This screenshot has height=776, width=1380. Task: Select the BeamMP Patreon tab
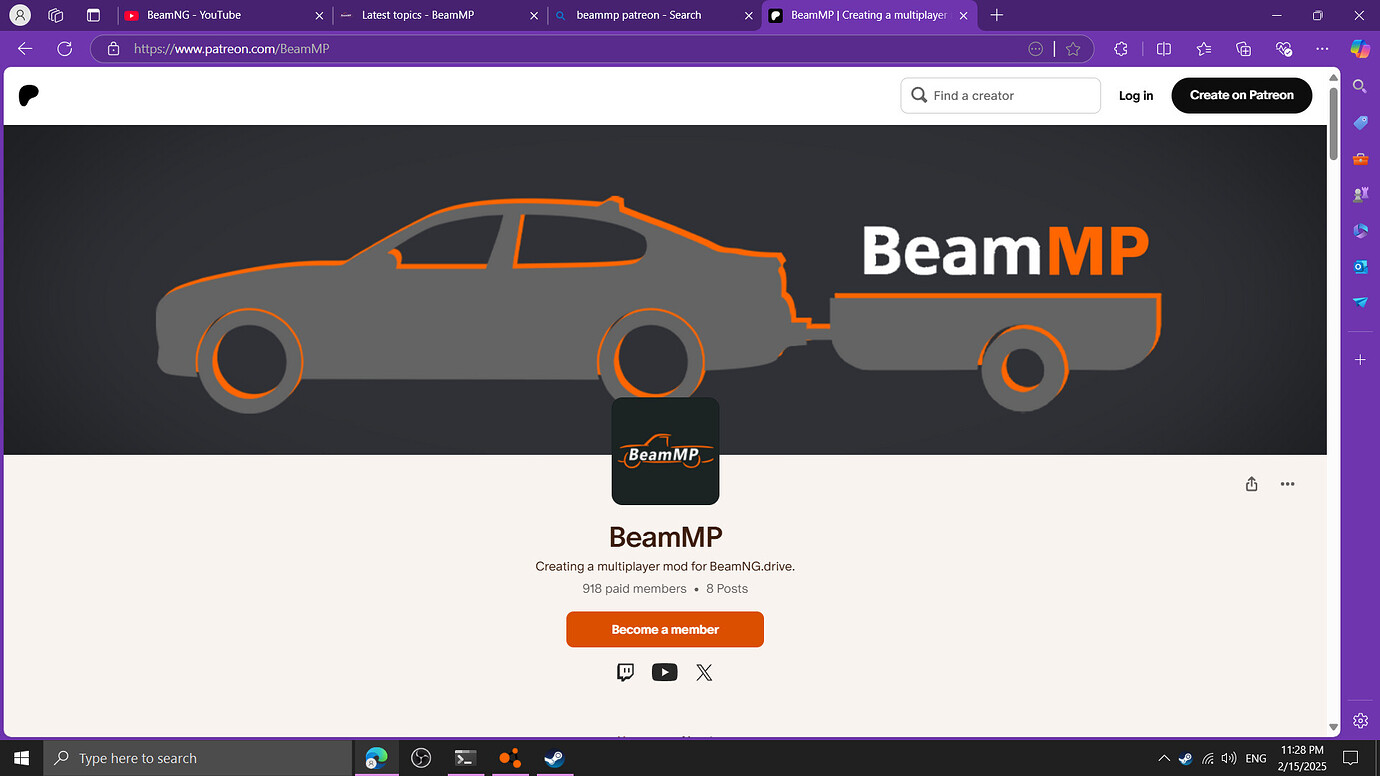tap(868, 15)
